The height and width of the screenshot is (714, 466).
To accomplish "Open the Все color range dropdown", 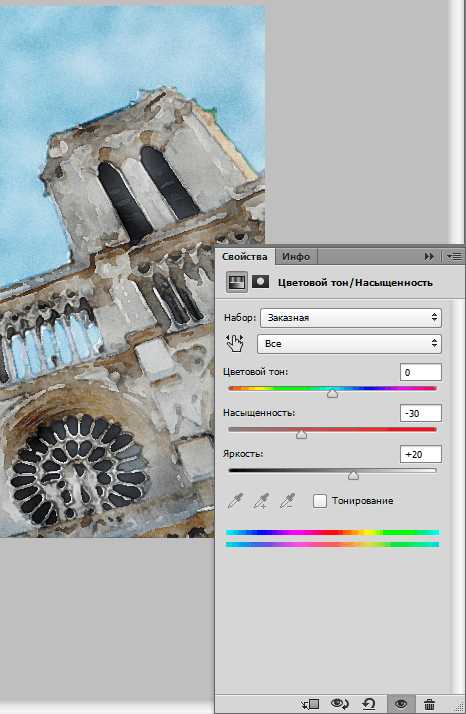I will click(x=349, y=343).
